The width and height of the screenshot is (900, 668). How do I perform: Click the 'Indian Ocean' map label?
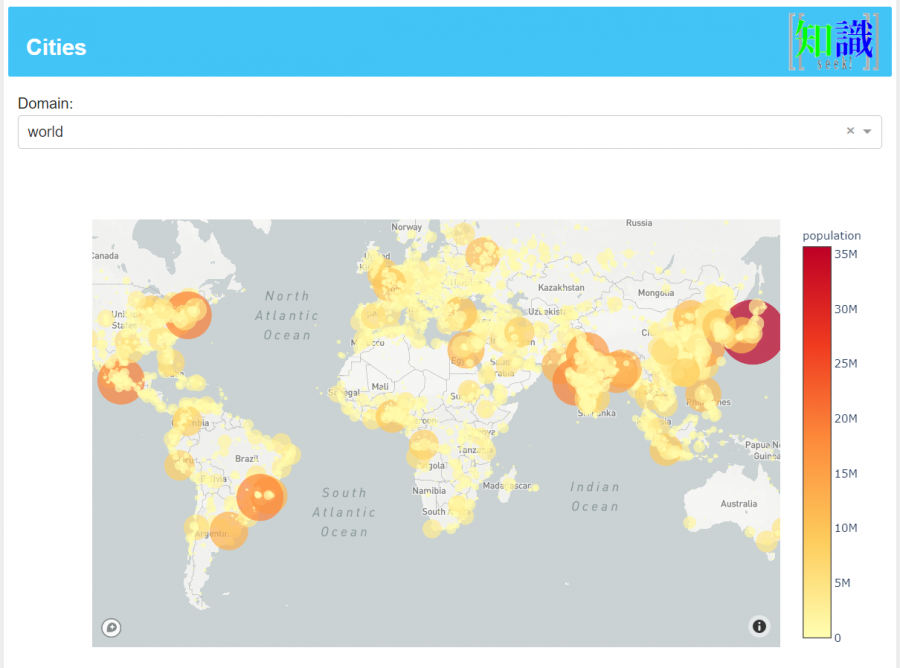[595, 496]
